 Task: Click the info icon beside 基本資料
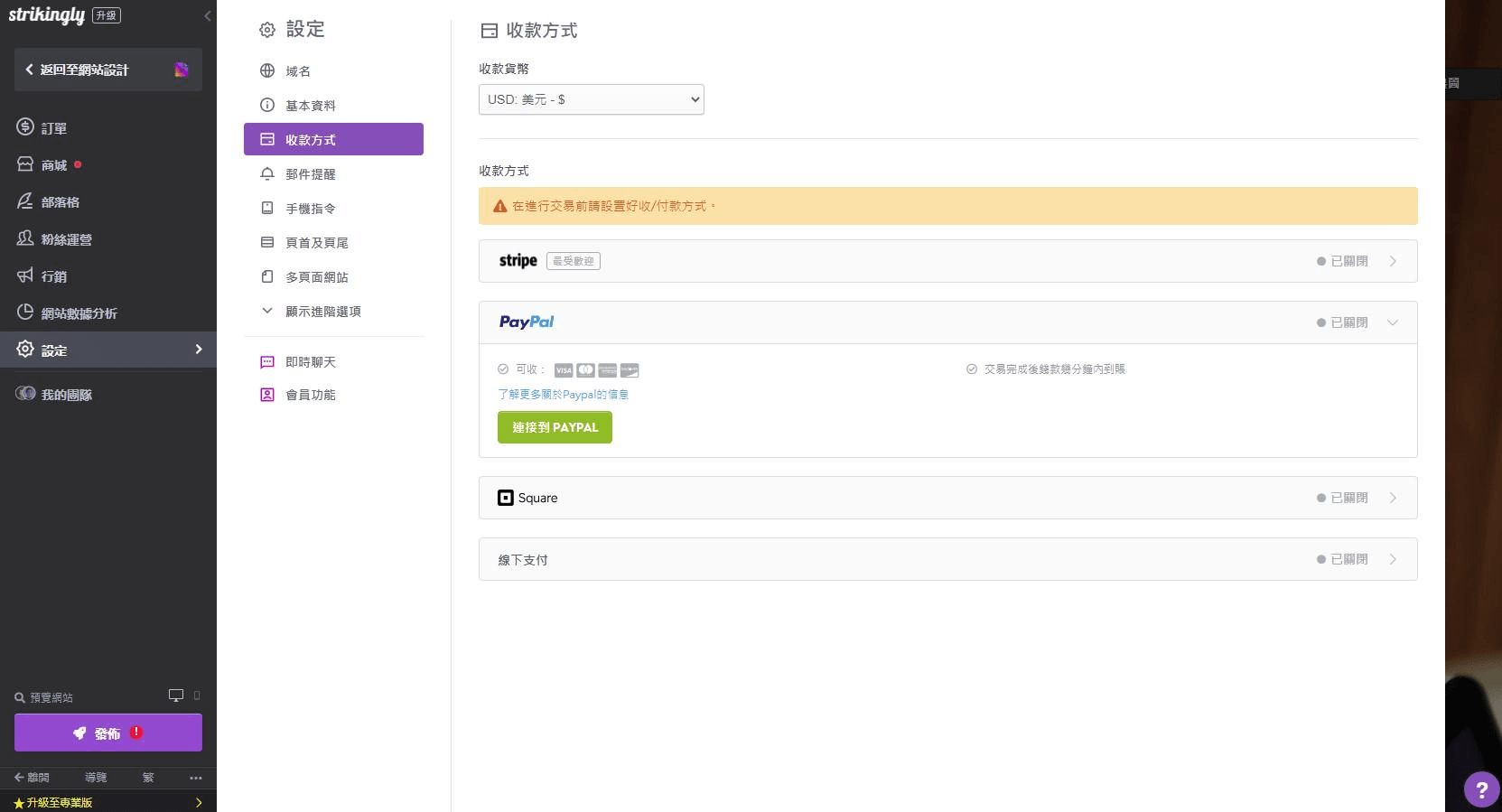[267, 105]
